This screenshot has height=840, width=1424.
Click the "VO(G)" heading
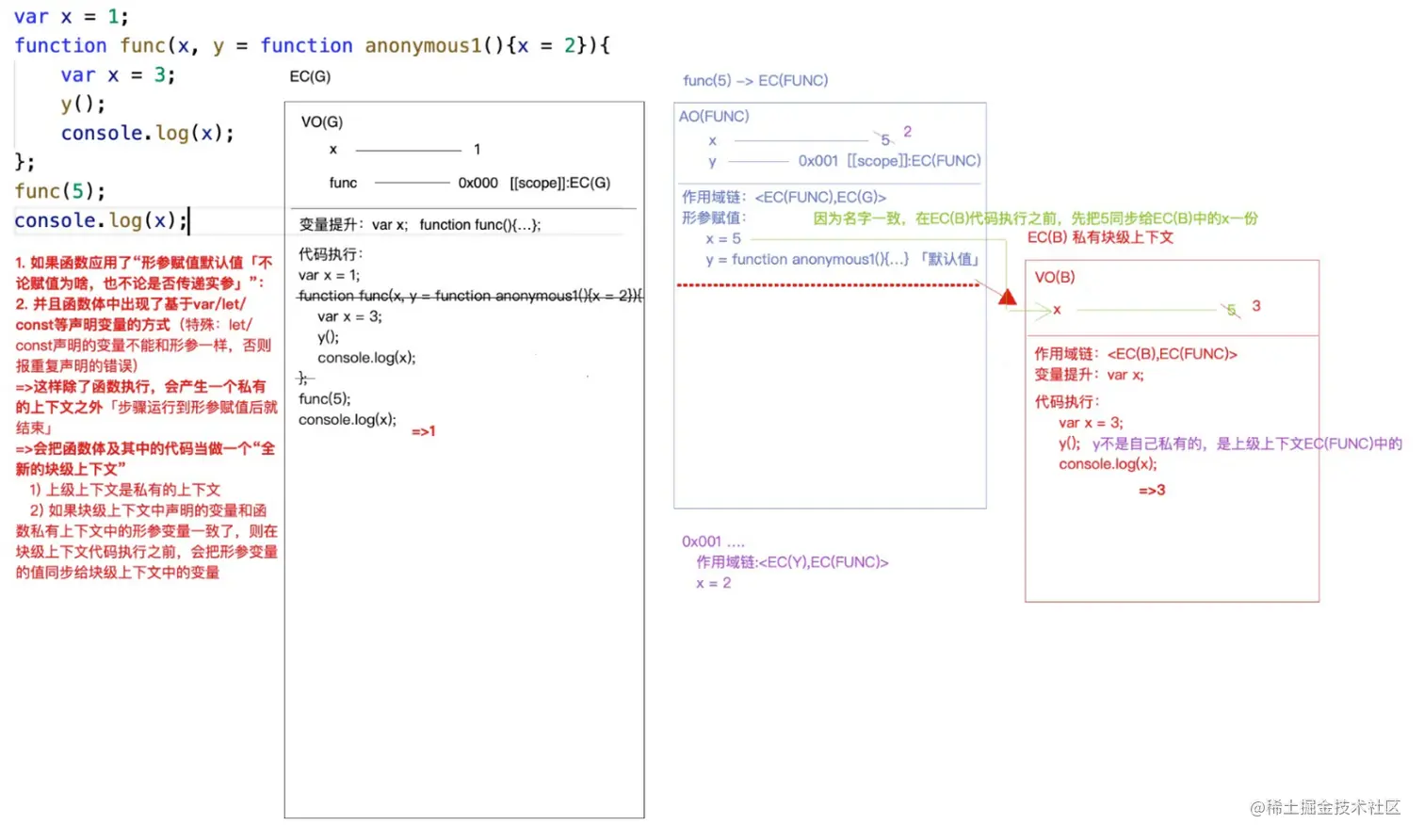coord(322,121)
